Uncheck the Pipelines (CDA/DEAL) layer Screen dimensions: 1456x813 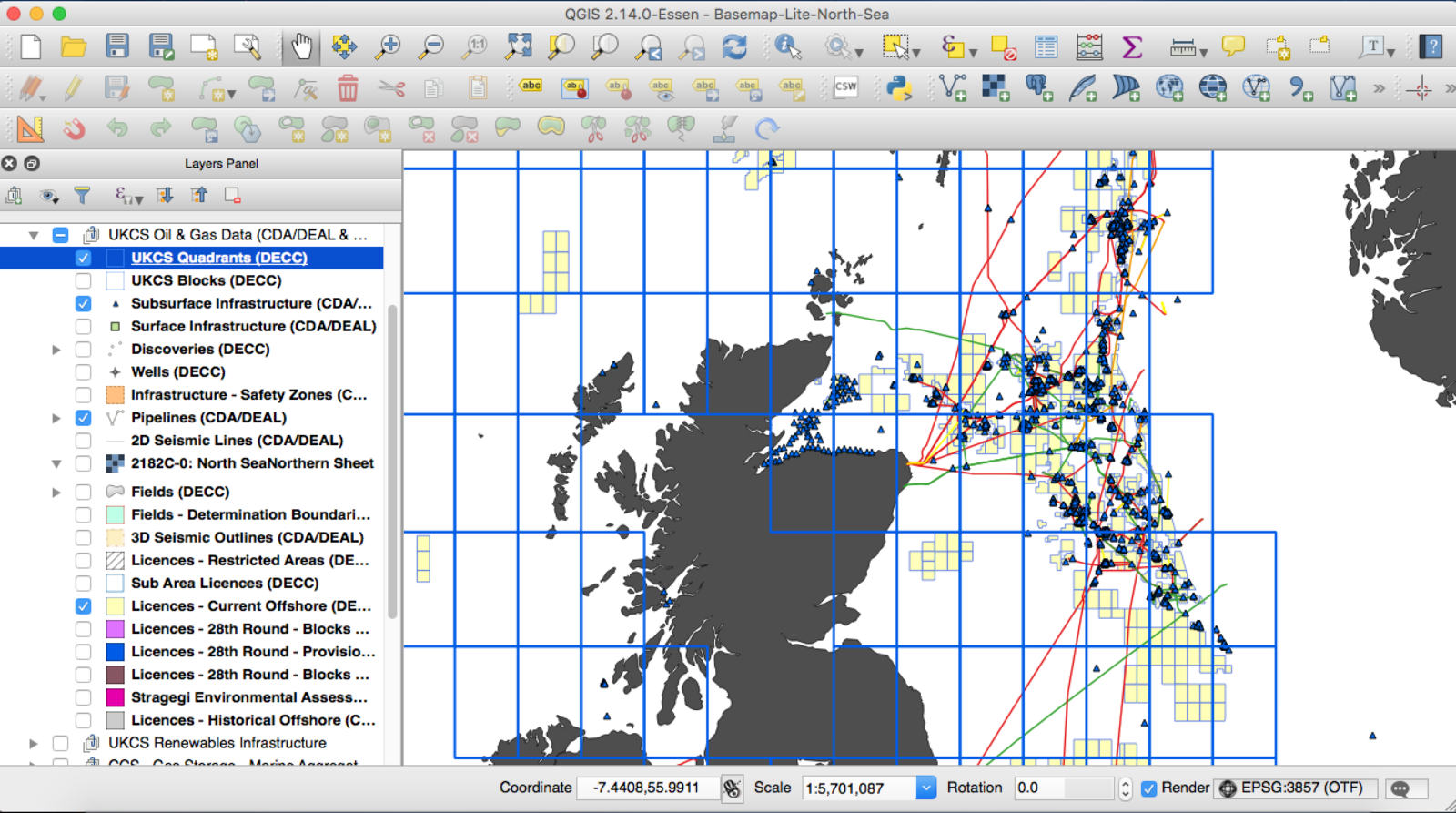click(83, 418)
